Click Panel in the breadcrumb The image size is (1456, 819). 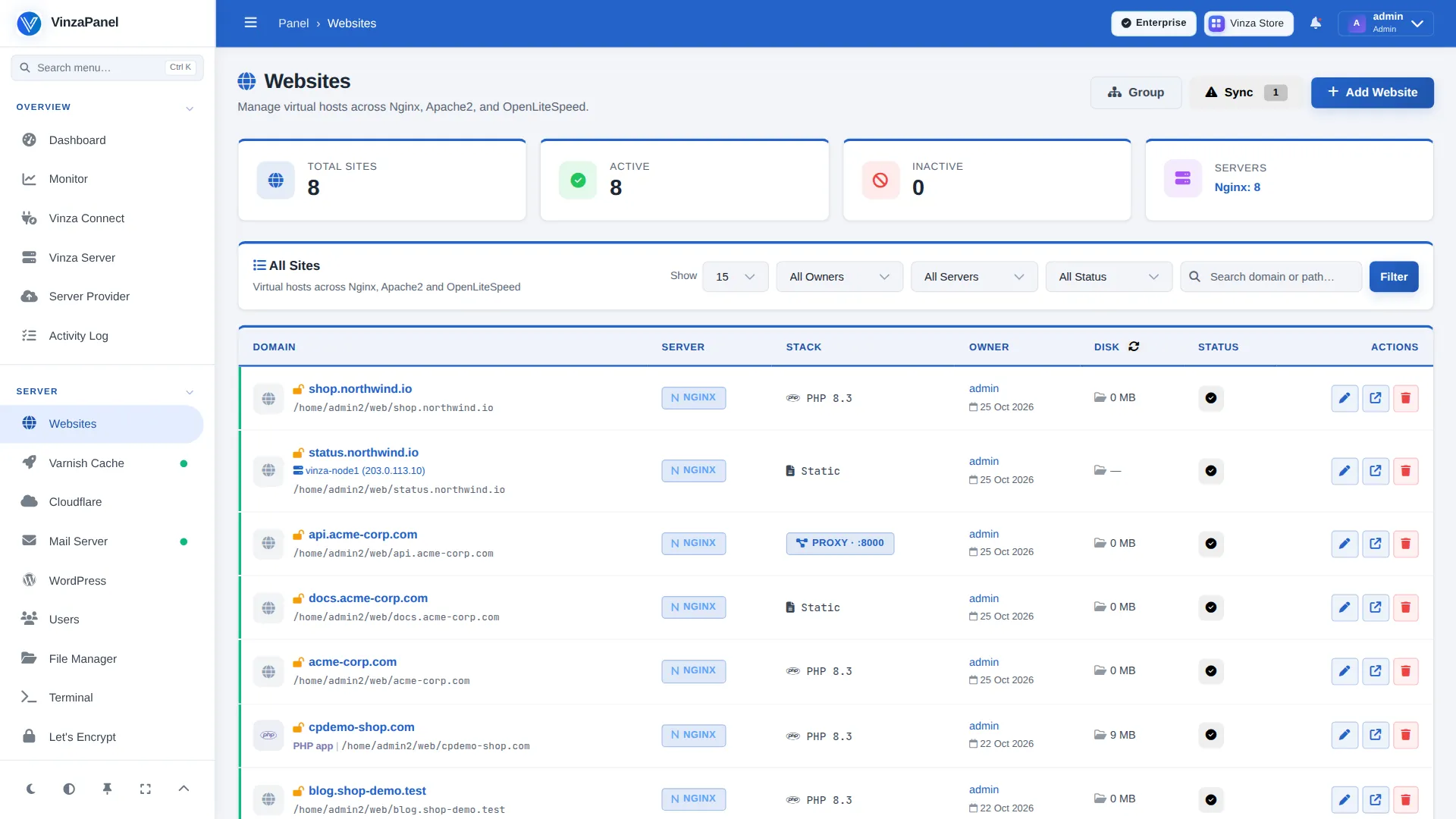pyautogui.click(x=293, y=24)
